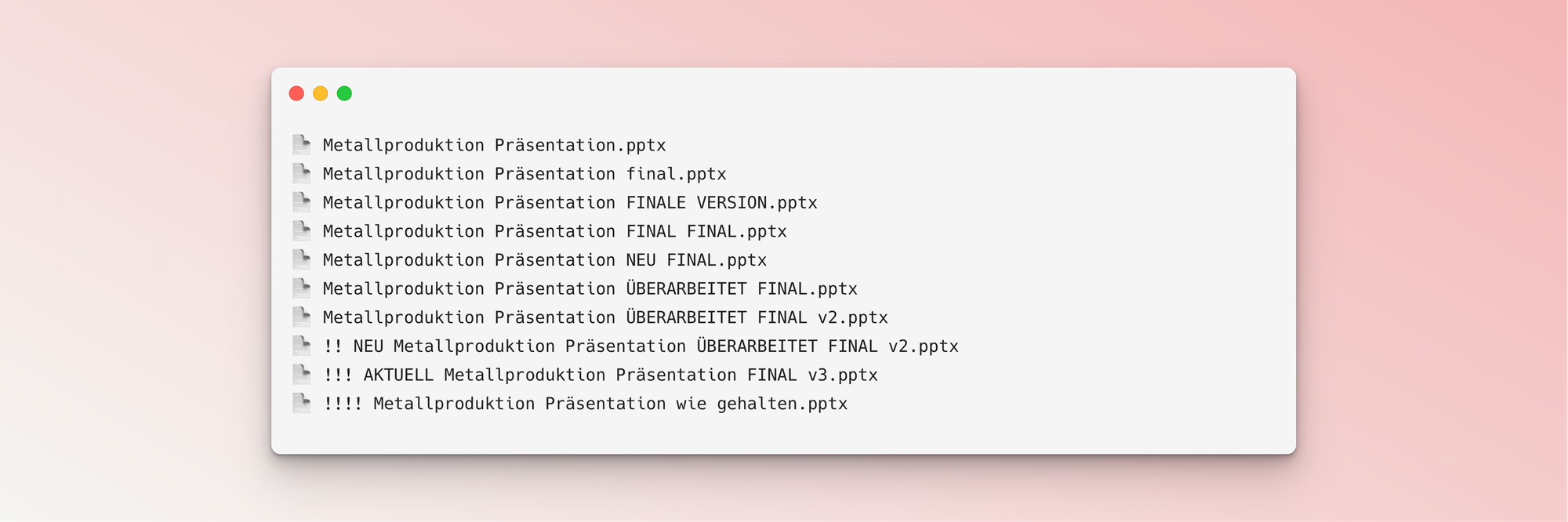Image resolution: width=1568 pixels, height=522 pixels.
Task: Open Metallproduktion Präsentation.pptx filename
Action: (x=495, y=145)
